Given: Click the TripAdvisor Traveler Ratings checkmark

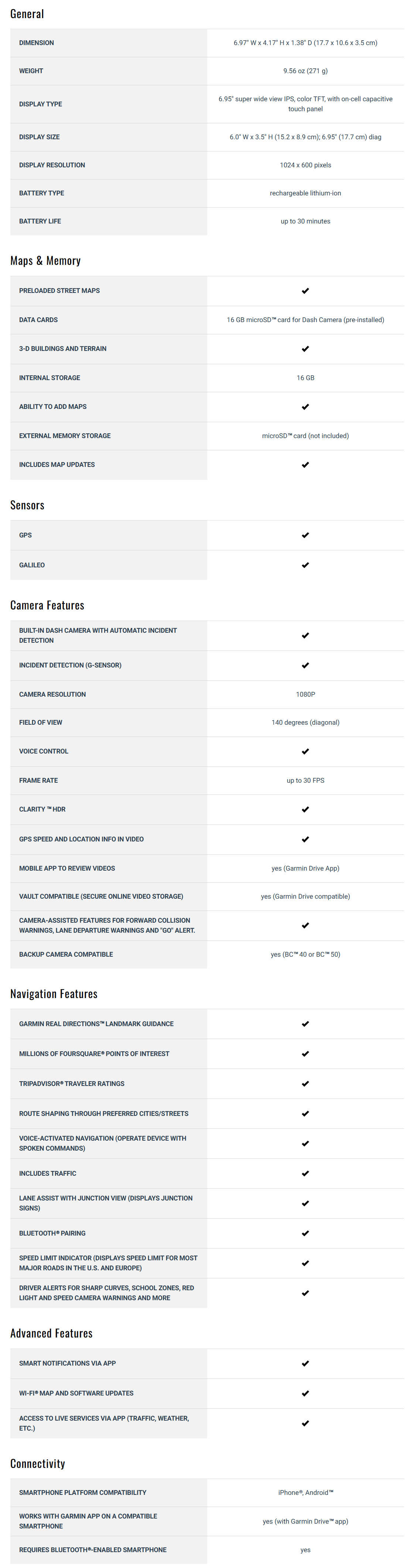Looking at the screenshot, I should (305, 1083).
